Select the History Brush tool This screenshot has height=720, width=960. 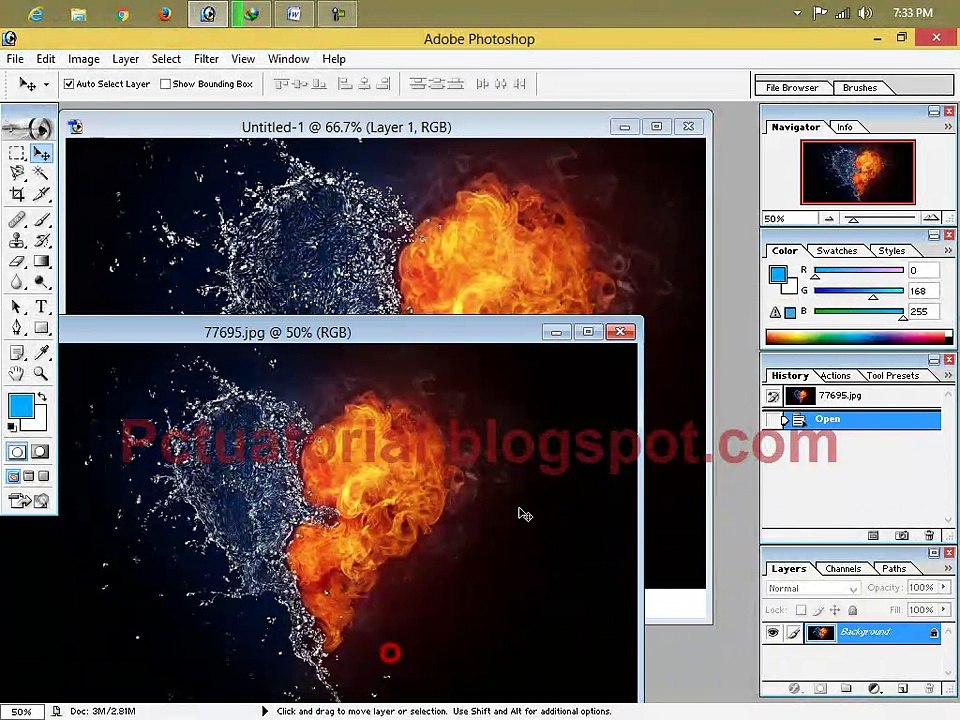41,240
